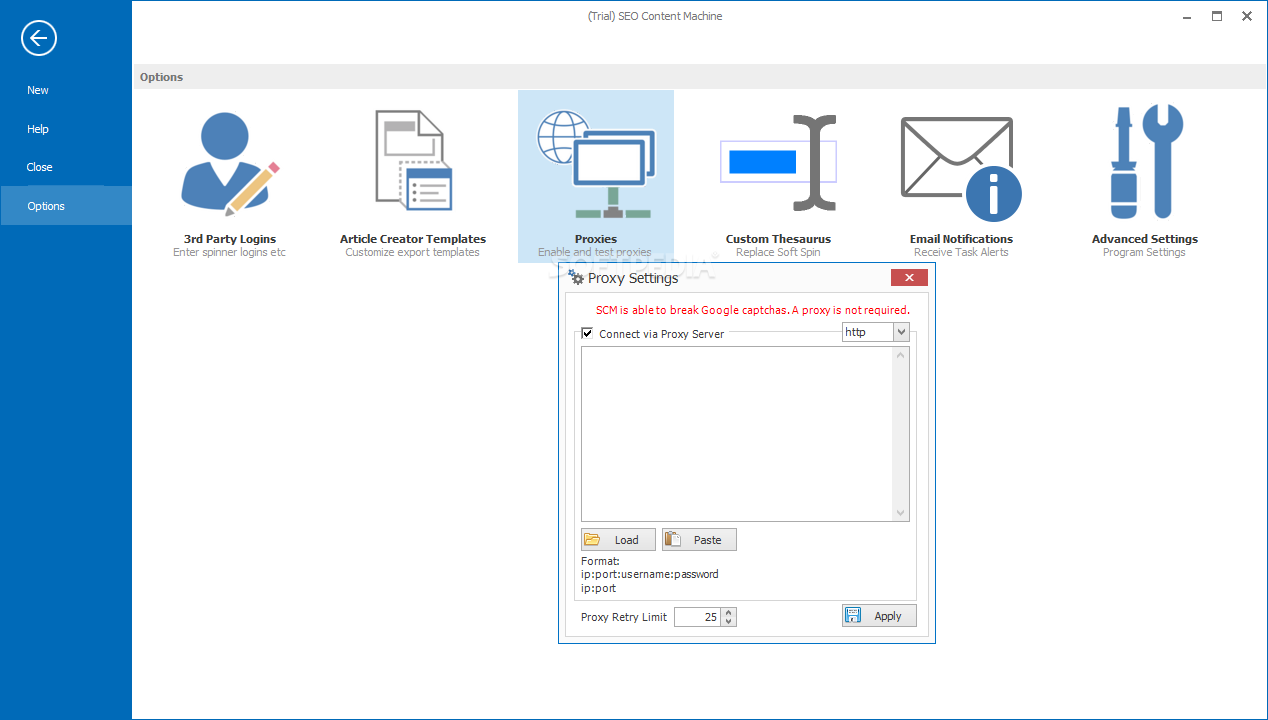
Task: Click the Load button
Action: [x=618, y=540]
